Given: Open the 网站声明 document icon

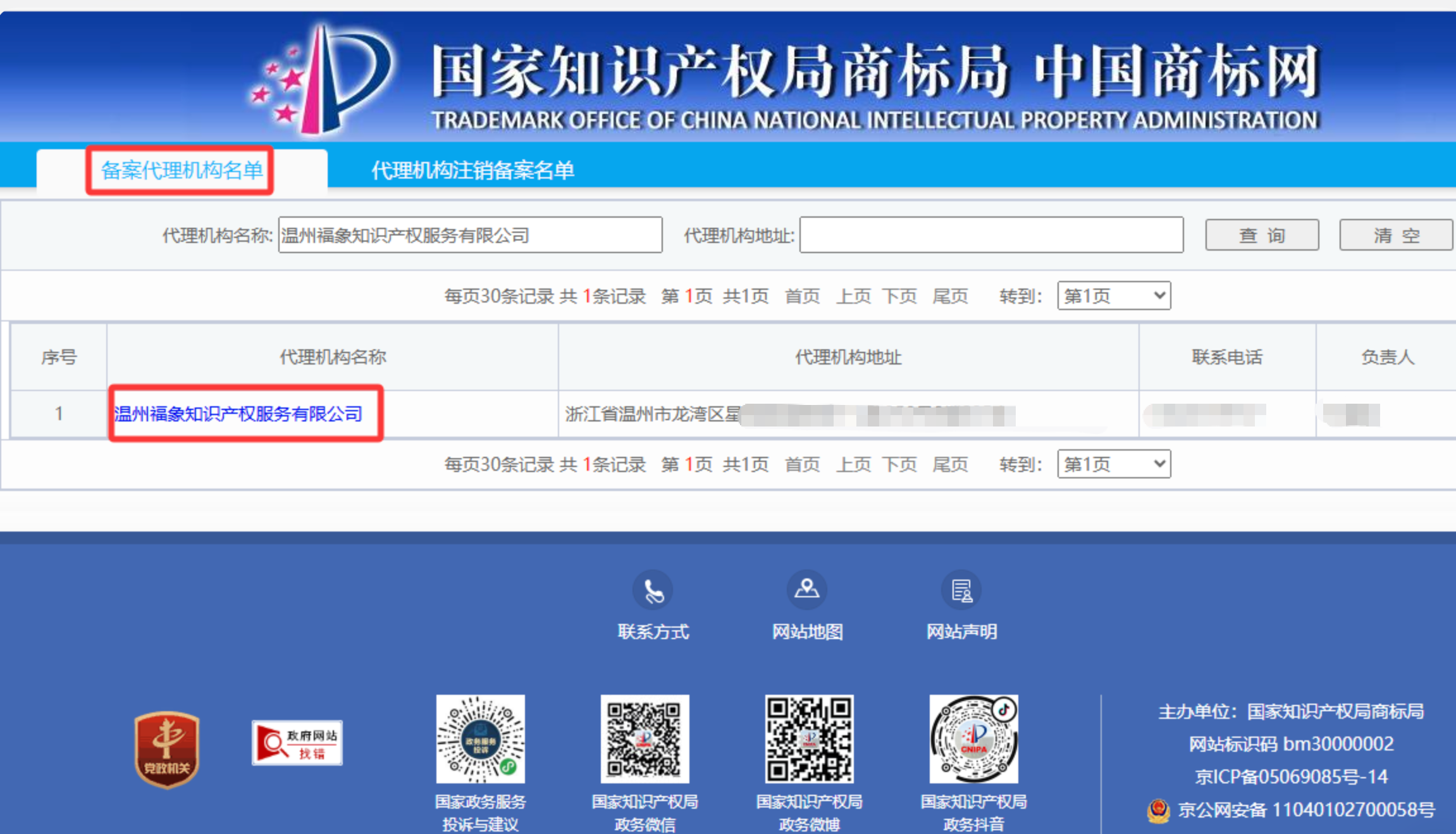Looking at the screenshot, I should coord(961,590).
